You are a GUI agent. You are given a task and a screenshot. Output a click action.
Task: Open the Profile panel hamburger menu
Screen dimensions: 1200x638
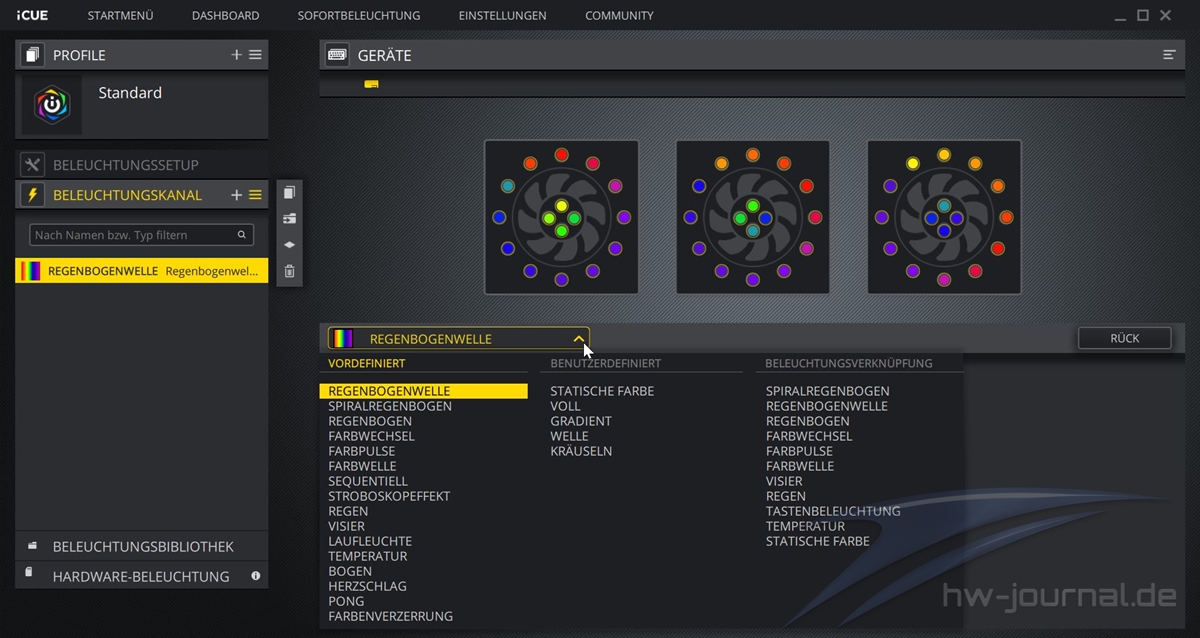[255, 55]
